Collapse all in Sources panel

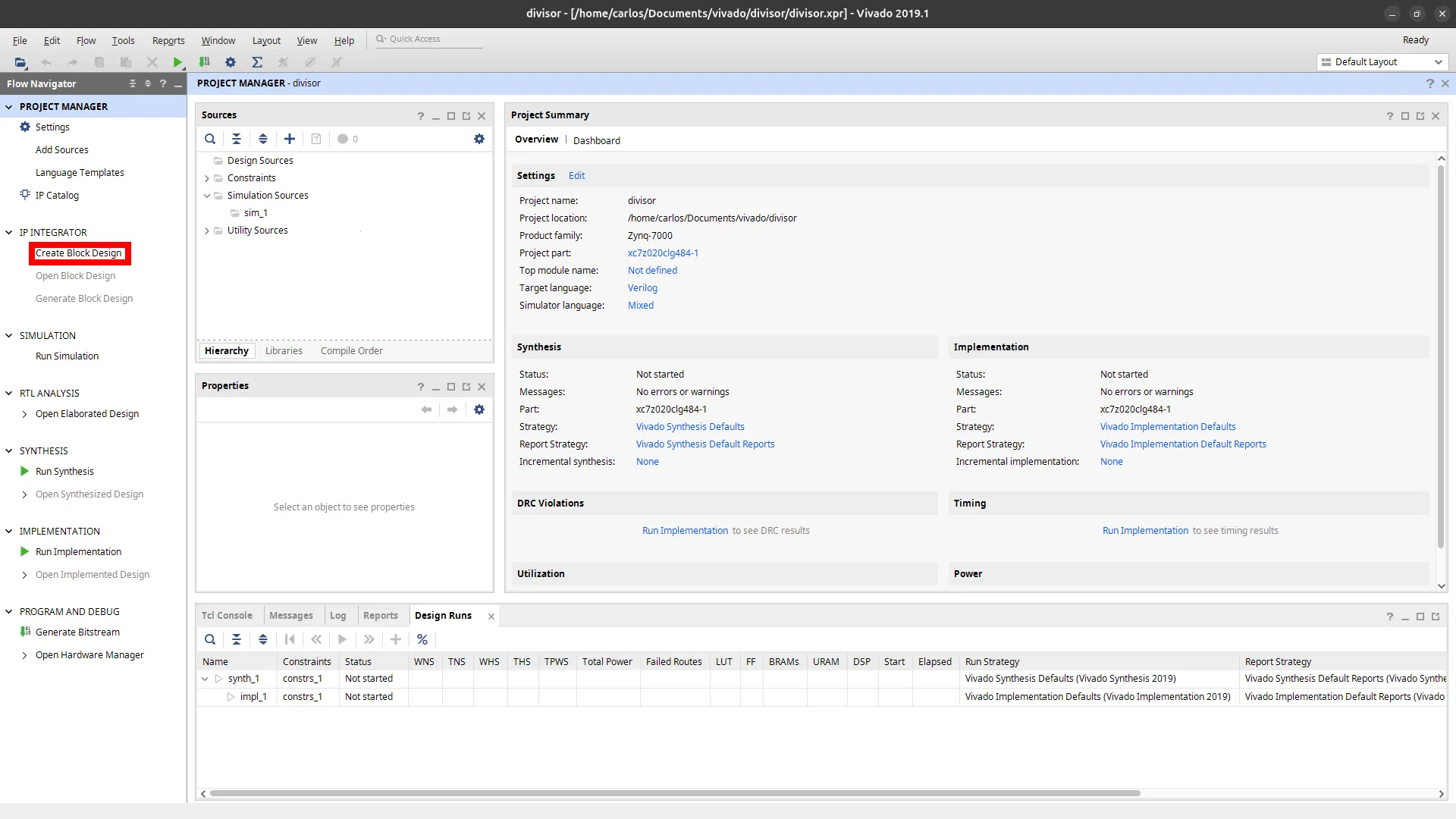[x=237, y=139]
